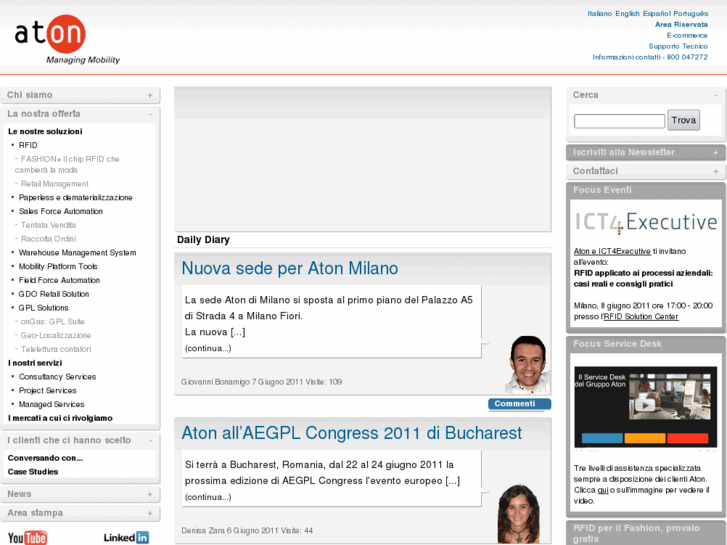Click the ICT4Executive logo
Viewport: 727px width, 545px height.
coord(645,223)
